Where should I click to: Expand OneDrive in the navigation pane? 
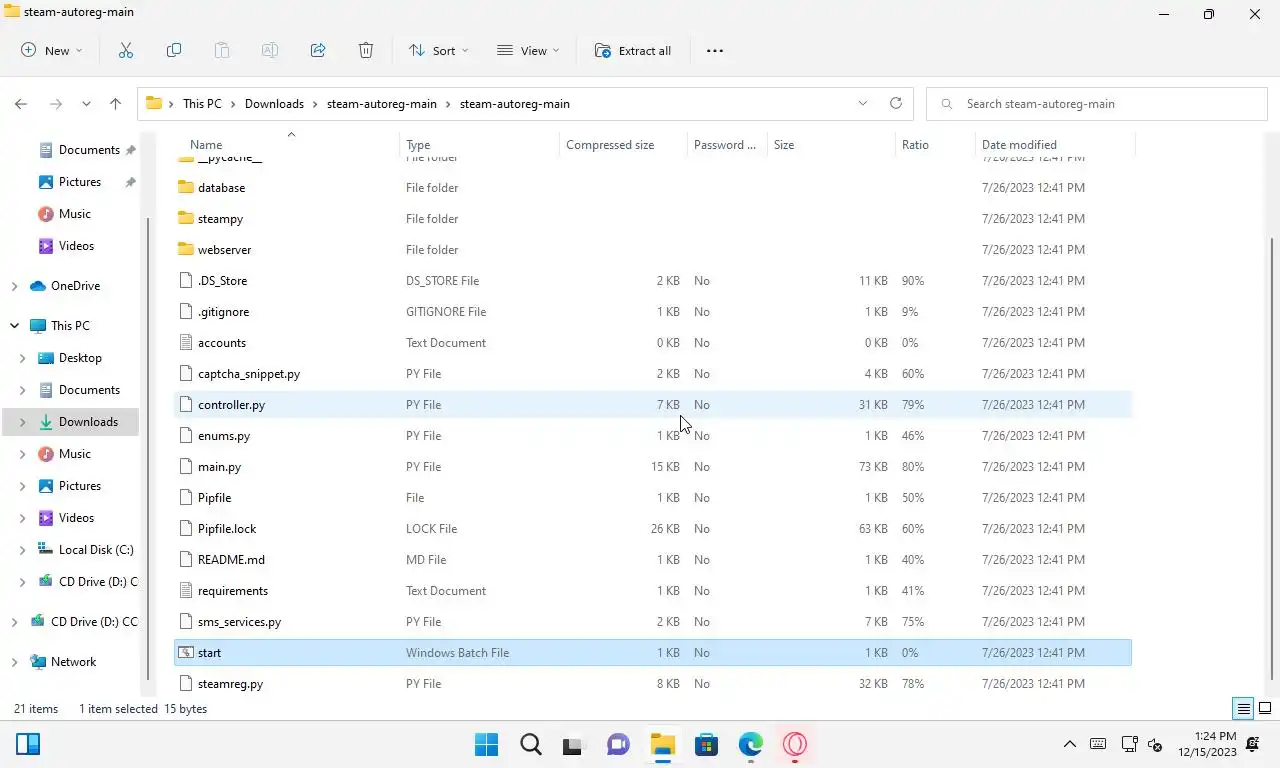14,286
